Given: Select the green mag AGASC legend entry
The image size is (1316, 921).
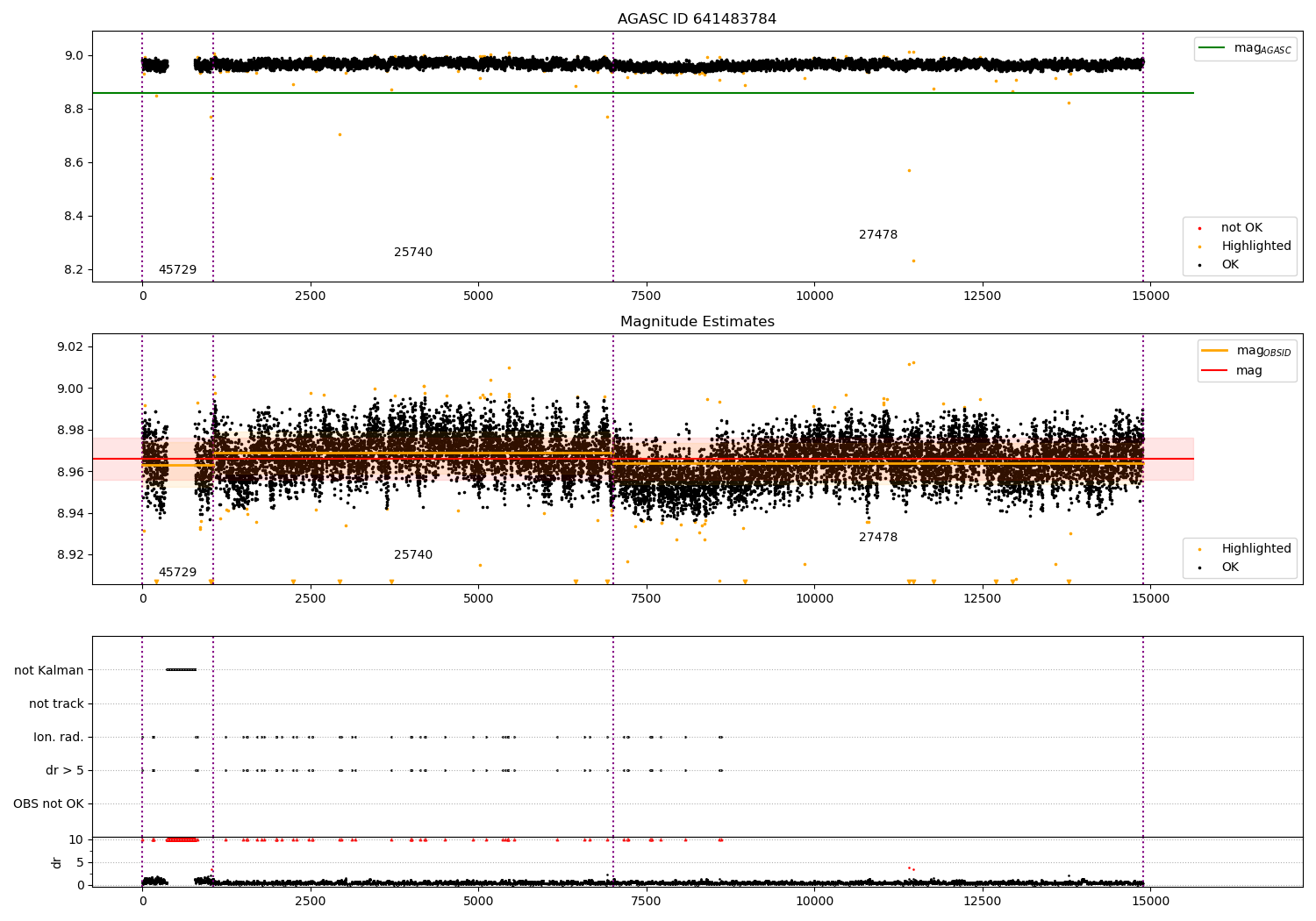Looking at the screenshot, I should (1245, 48).
